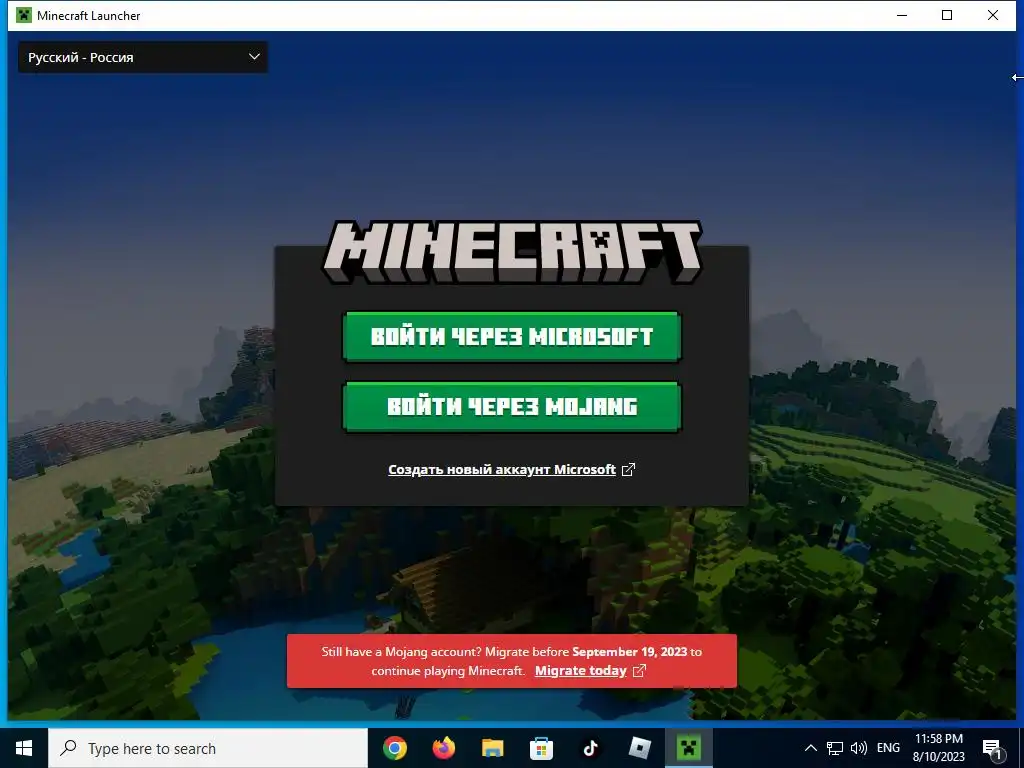Click the ENG input language indicator
The height and width of the screenshot is (768, 1024).
click(888, 748)
